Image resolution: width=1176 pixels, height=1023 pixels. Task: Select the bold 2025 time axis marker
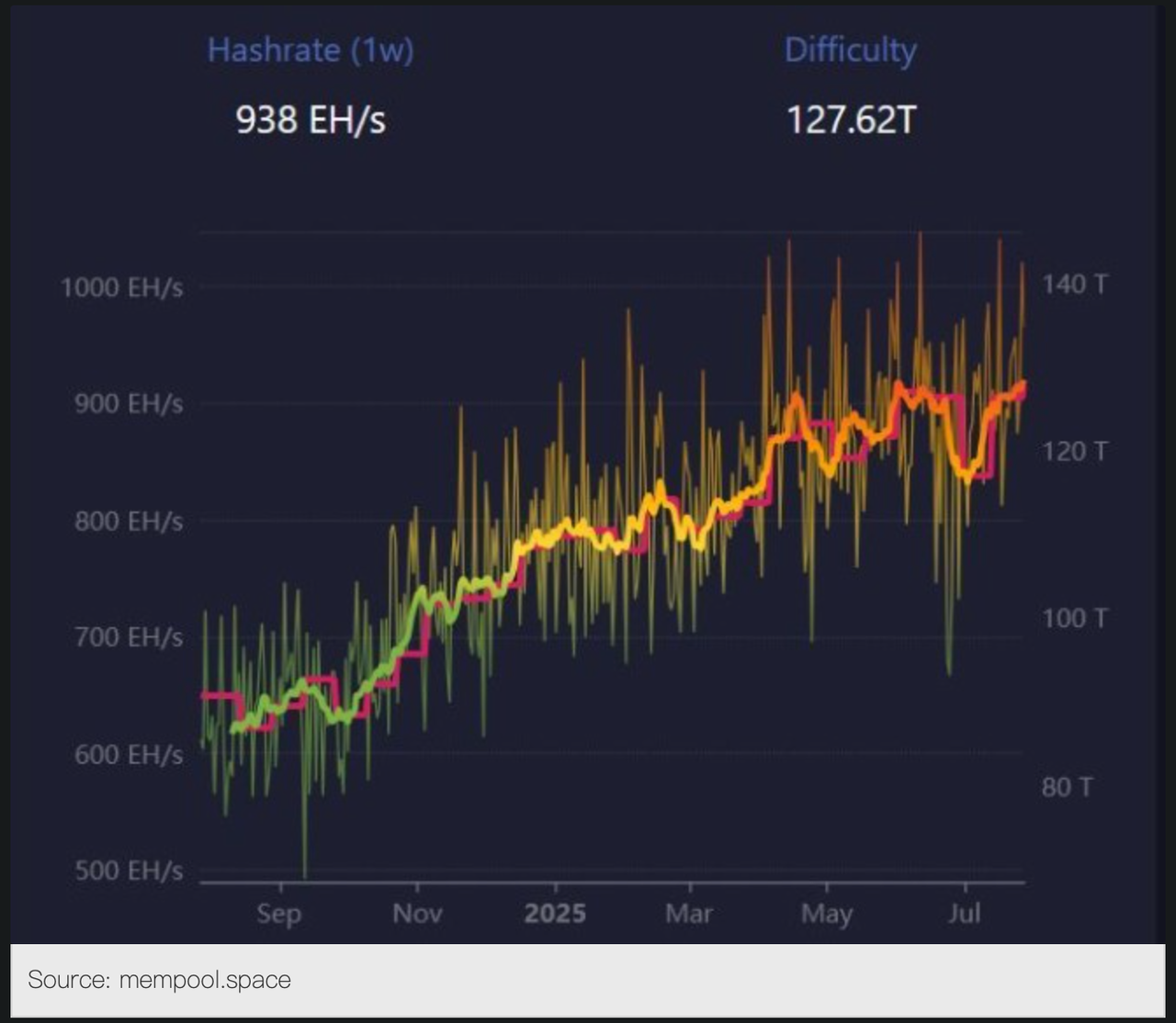pos(555,914)
